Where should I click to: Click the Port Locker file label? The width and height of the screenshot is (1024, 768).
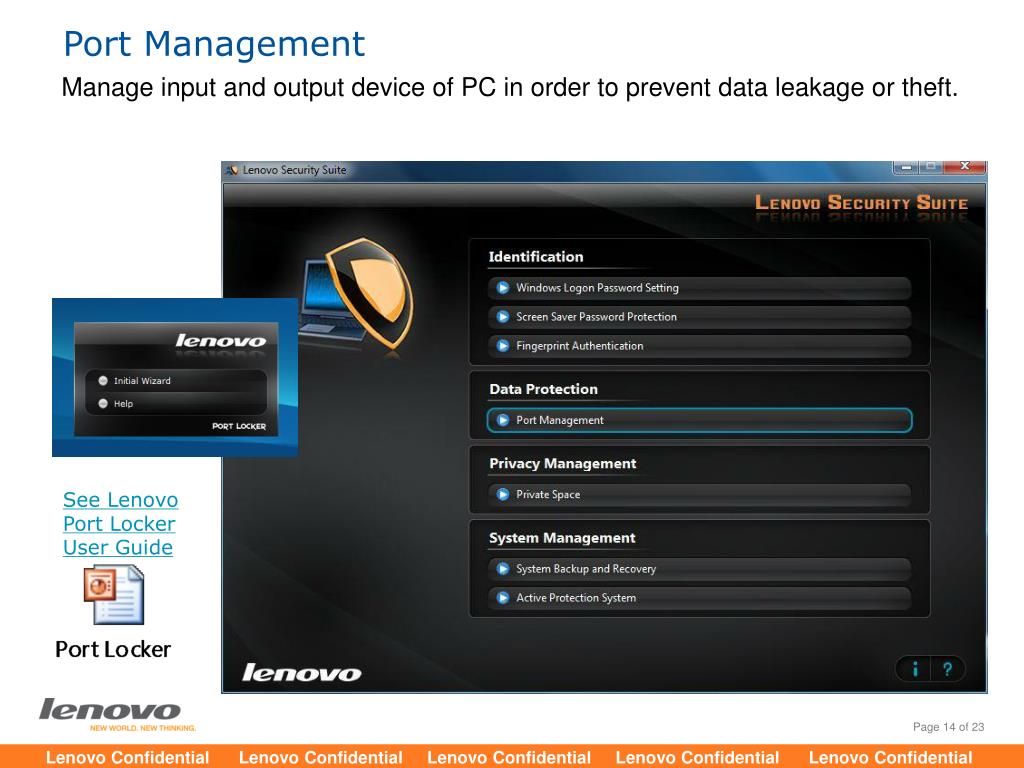(x=113, y=649)
